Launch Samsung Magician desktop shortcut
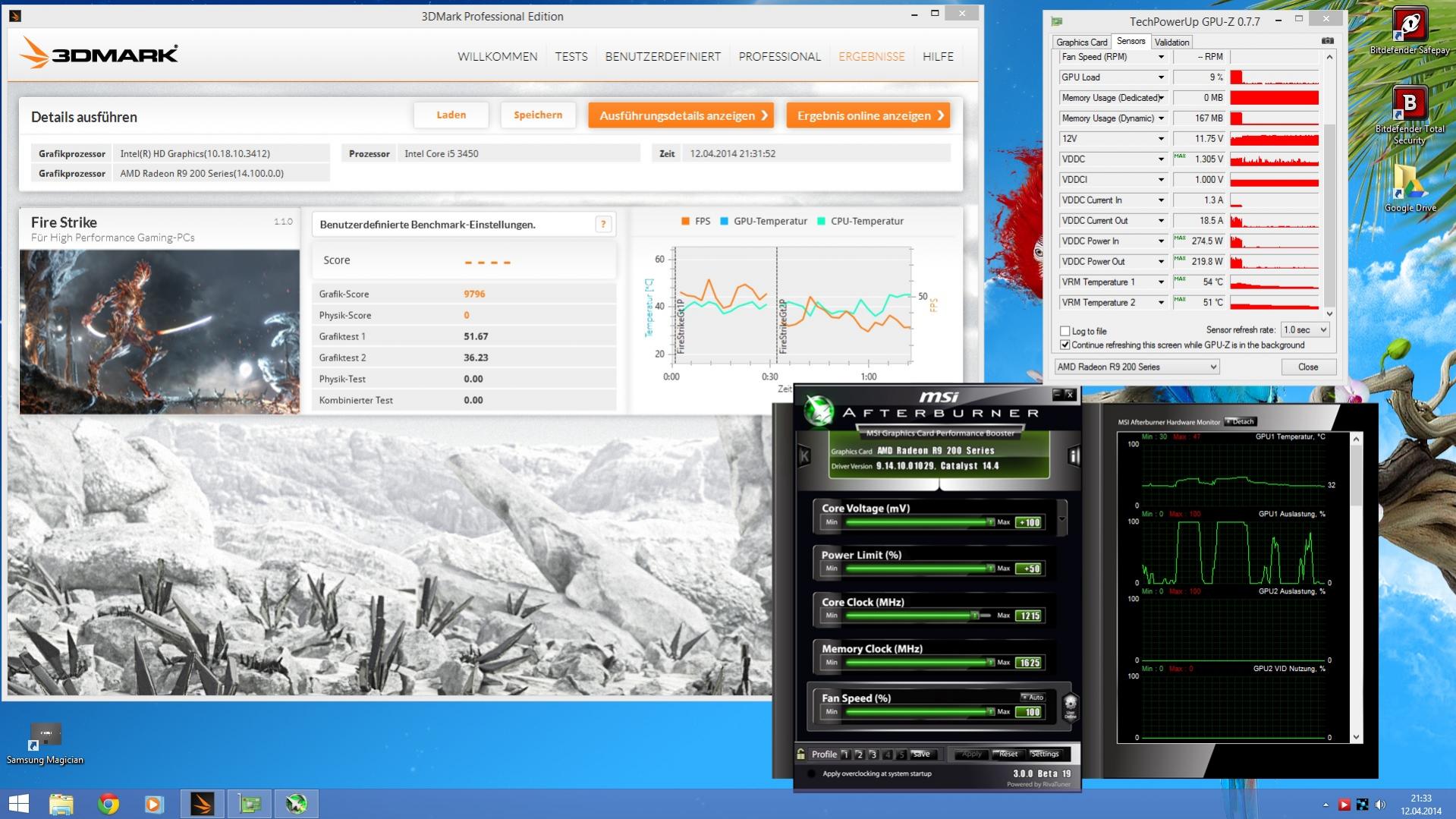The height and width of the screenshot is (819, 1456). tap(45, 744)
